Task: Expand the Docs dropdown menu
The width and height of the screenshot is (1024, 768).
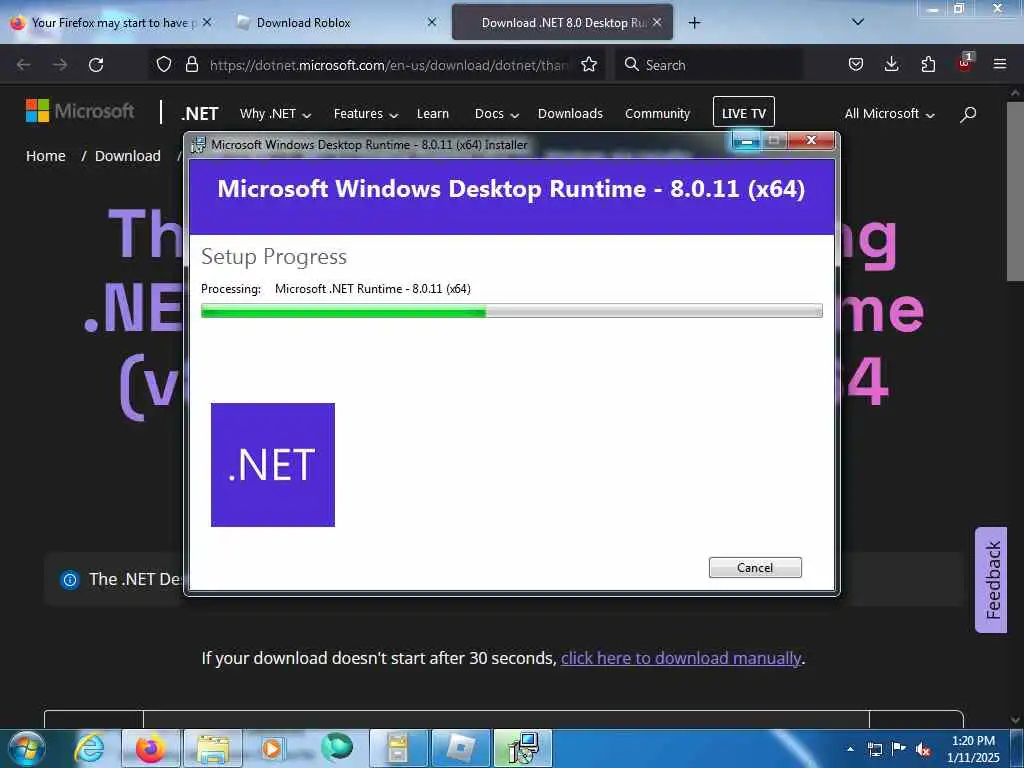Action: [x=496, y=114]
